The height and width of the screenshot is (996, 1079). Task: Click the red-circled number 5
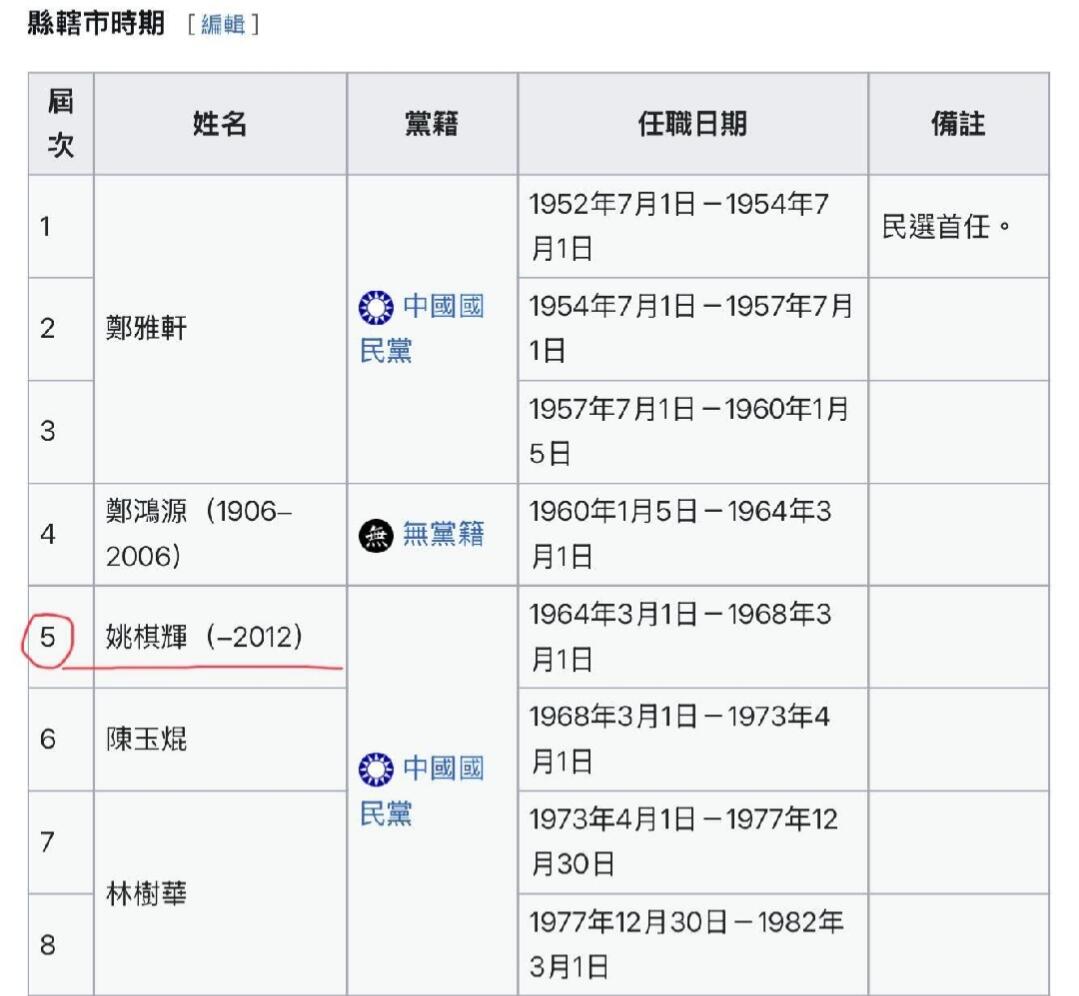[x=47, y=637]
